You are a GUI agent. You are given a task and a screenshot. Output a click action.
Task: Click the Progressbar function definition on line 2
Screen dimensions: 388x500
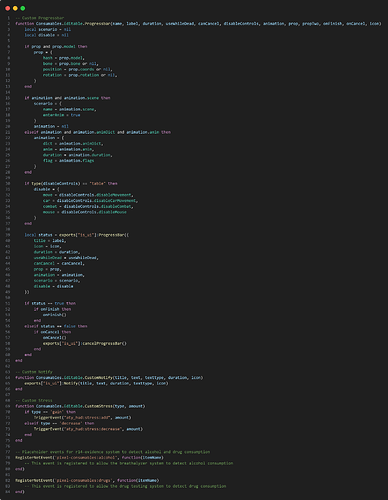(198, 24)
